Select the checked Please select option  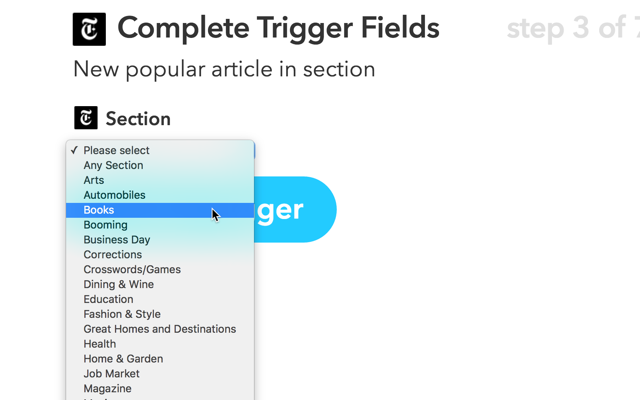(116, 150)
